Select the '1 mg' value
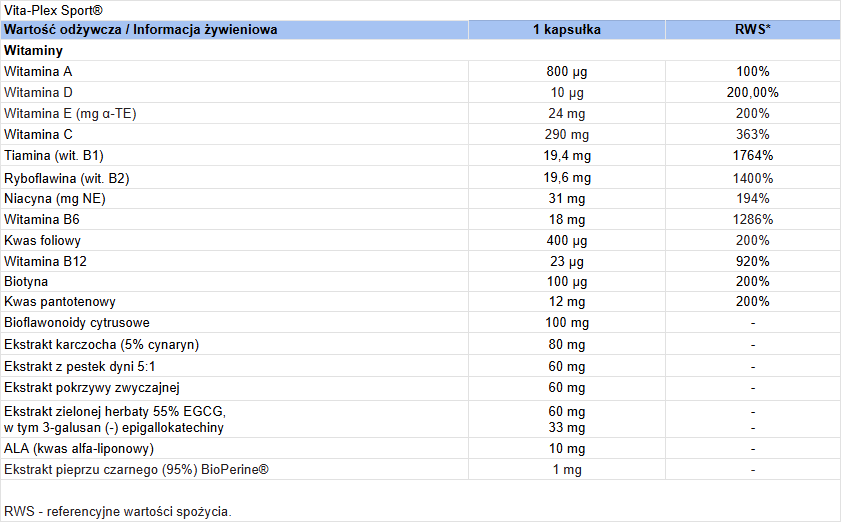Image resolution: width=841 pixels, height=522 pixels. tap(567, 469)
